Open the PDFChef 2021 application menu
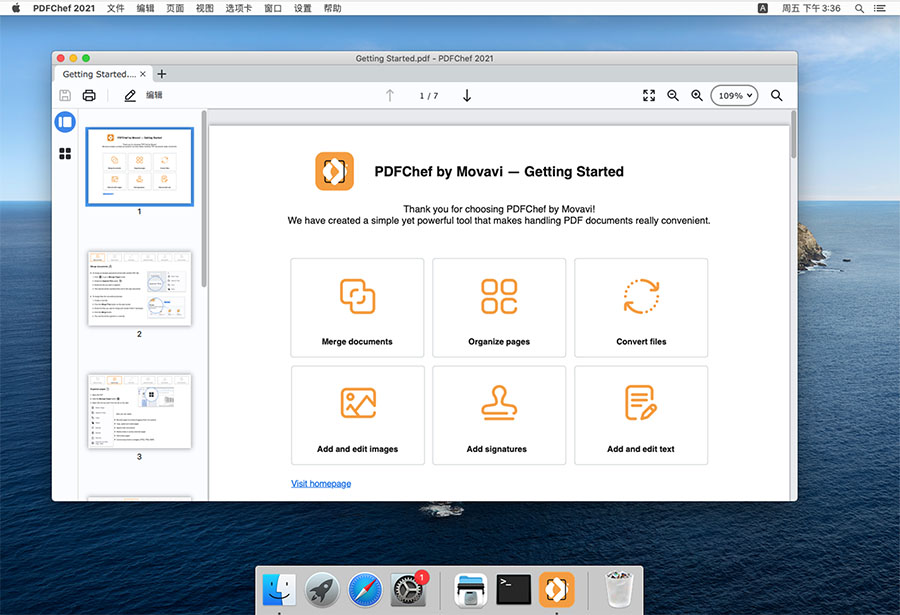 tap(64, 8)
